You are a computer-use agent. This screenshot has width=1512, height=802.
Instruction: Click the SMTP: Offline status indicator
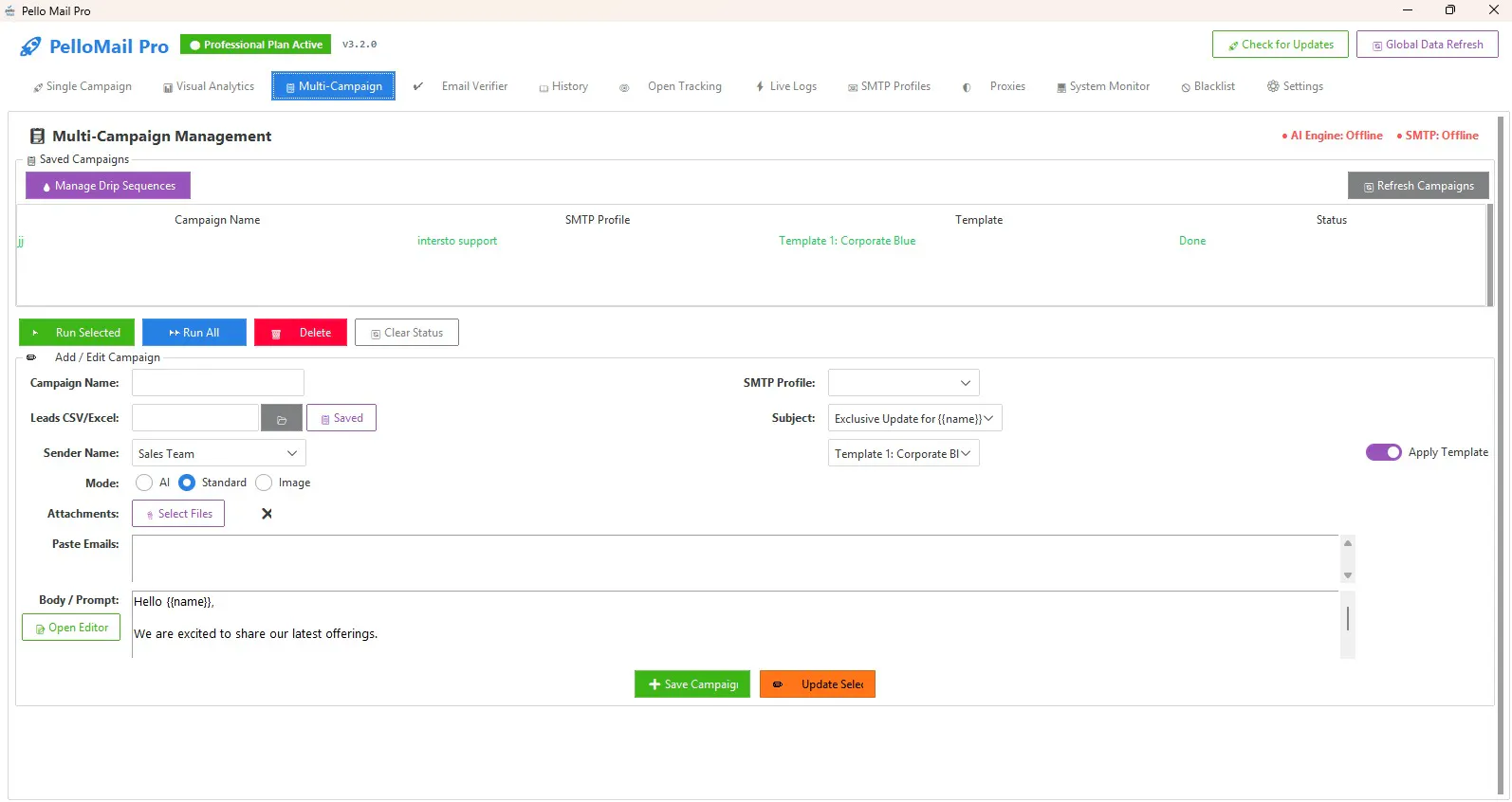tap(1438, 136)
